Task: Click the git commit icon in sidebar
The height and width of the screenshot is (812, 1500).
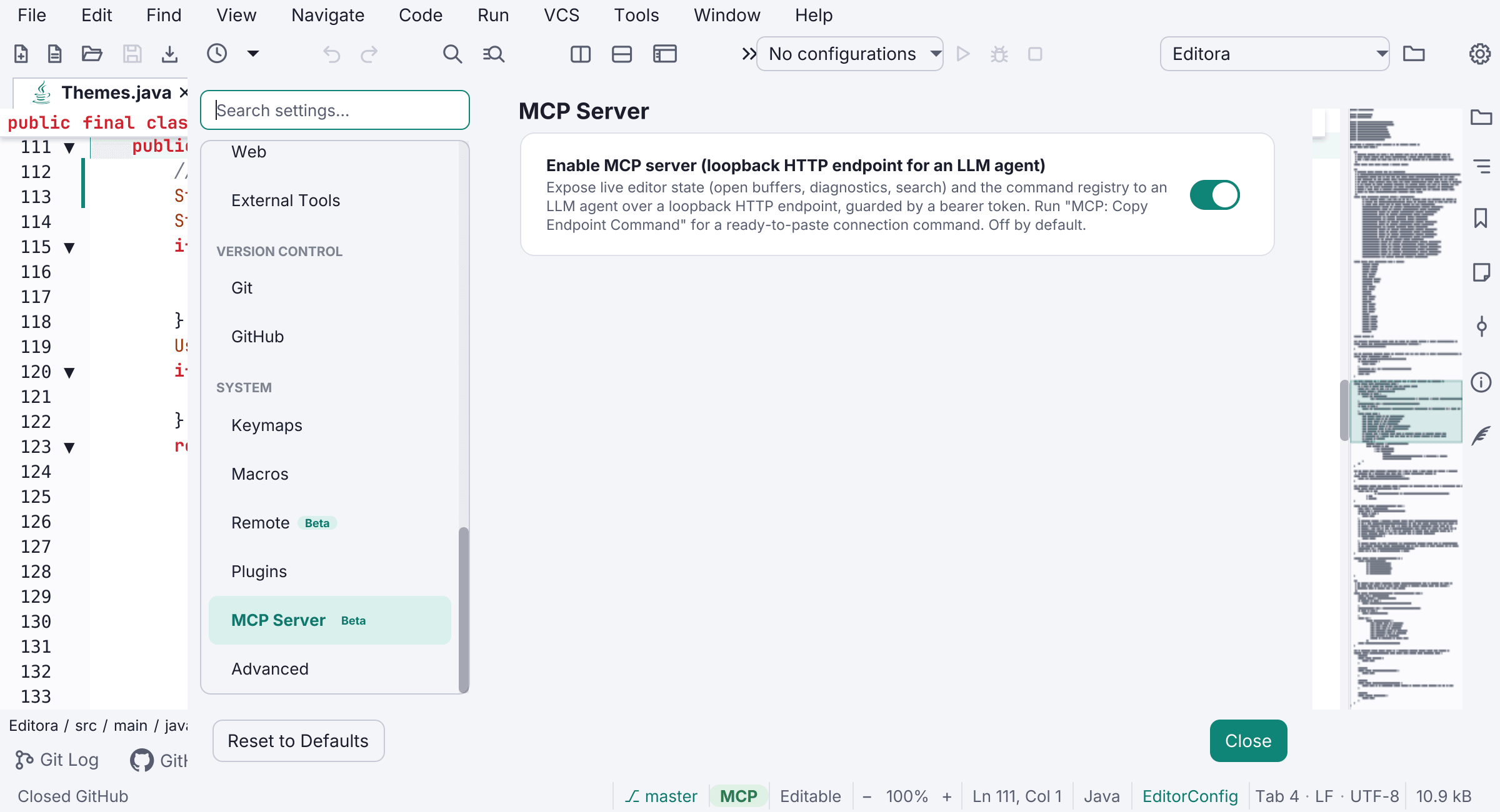Action: point(1481,326)
